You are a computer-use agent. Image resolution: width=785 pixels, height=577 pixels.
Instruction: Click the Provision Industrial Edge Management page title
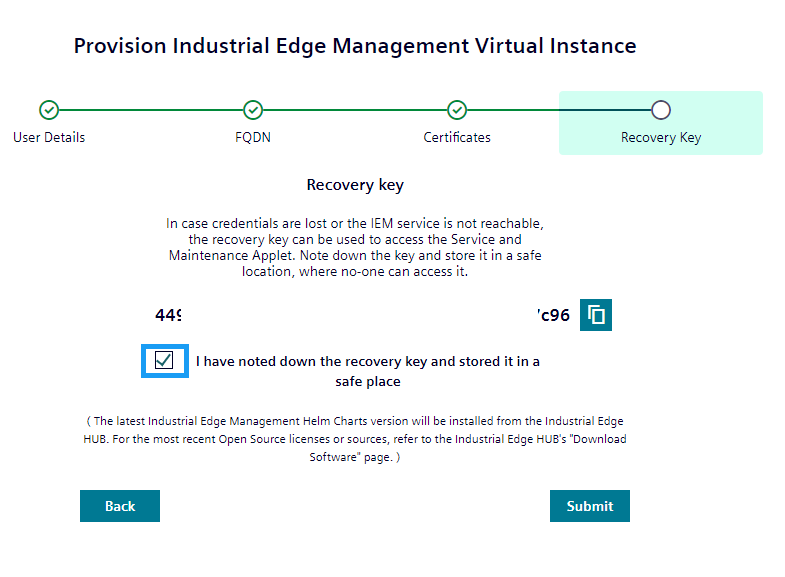tap(355, 46)
